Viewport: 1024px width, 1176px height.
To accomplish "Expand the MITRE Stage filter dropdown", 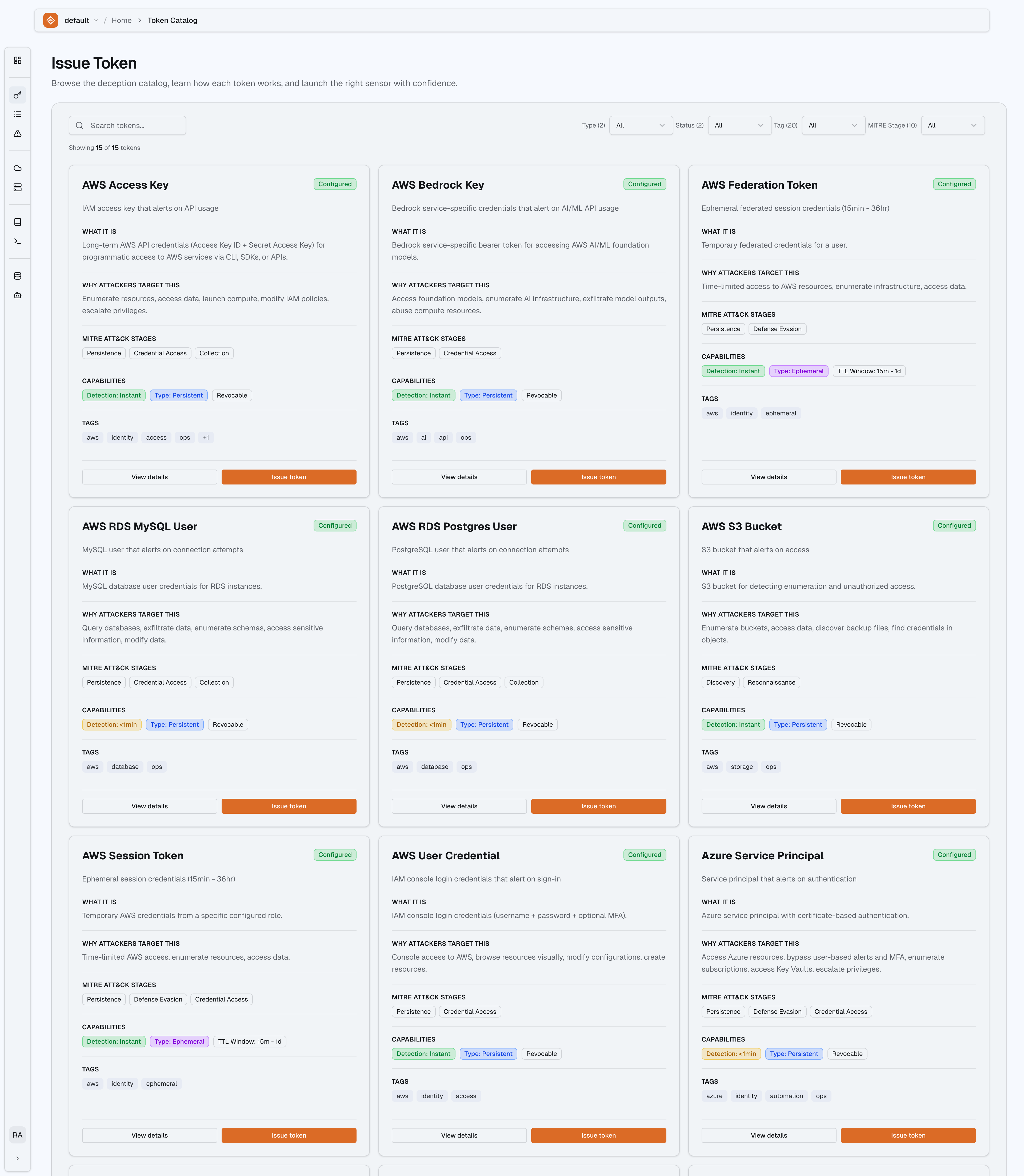I will 952,125.
